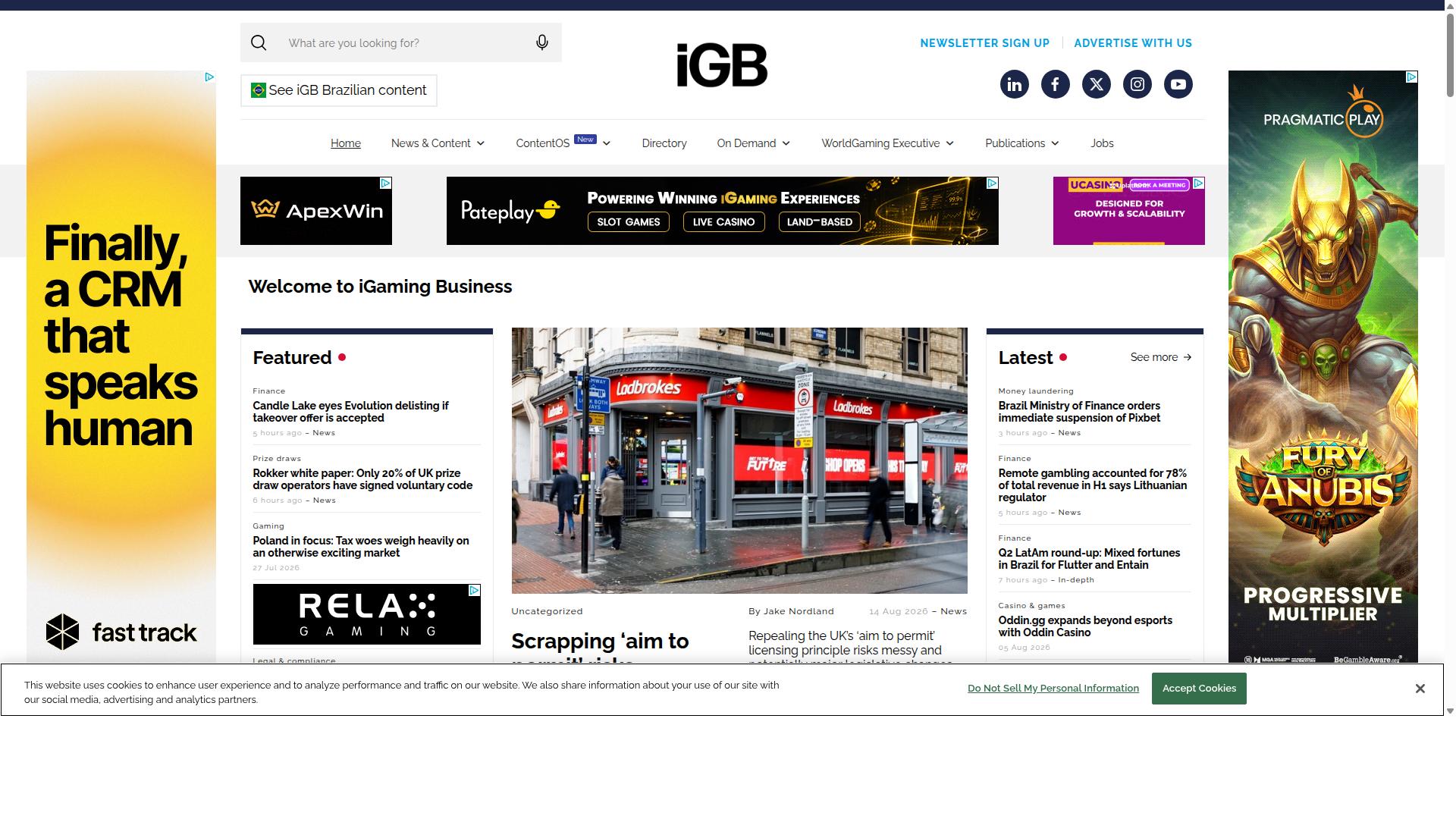Click AdChoices icon on Pragmatic Play ad
Image resolution: width=1456 pixels, height=819 pixels.
(x=1411, y=77)
